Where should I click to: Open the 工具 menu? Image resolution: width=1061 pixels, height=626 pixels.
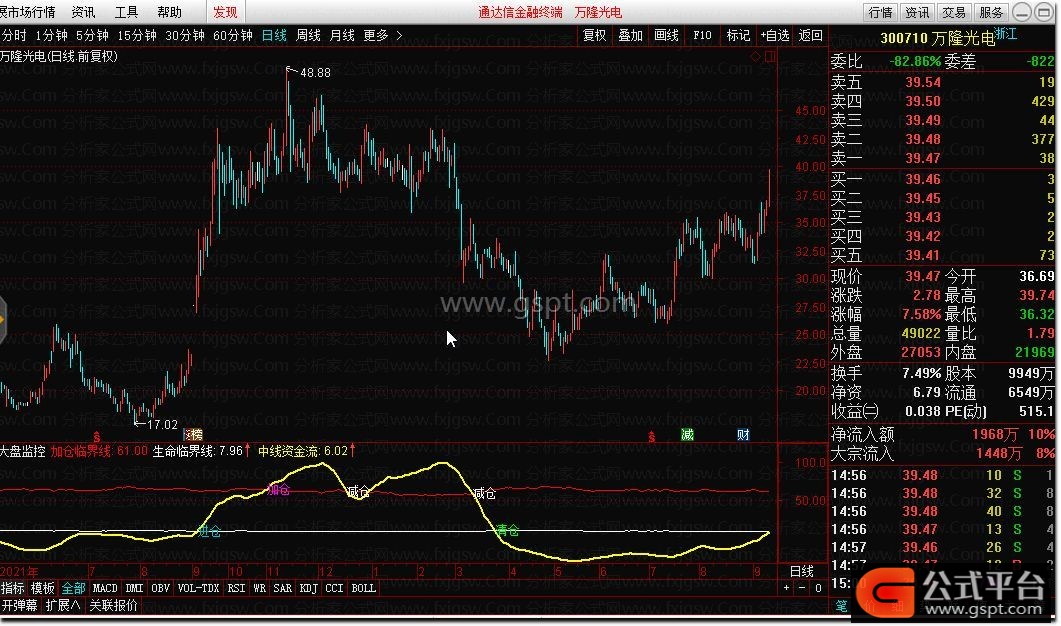click(x=126, y=12)
